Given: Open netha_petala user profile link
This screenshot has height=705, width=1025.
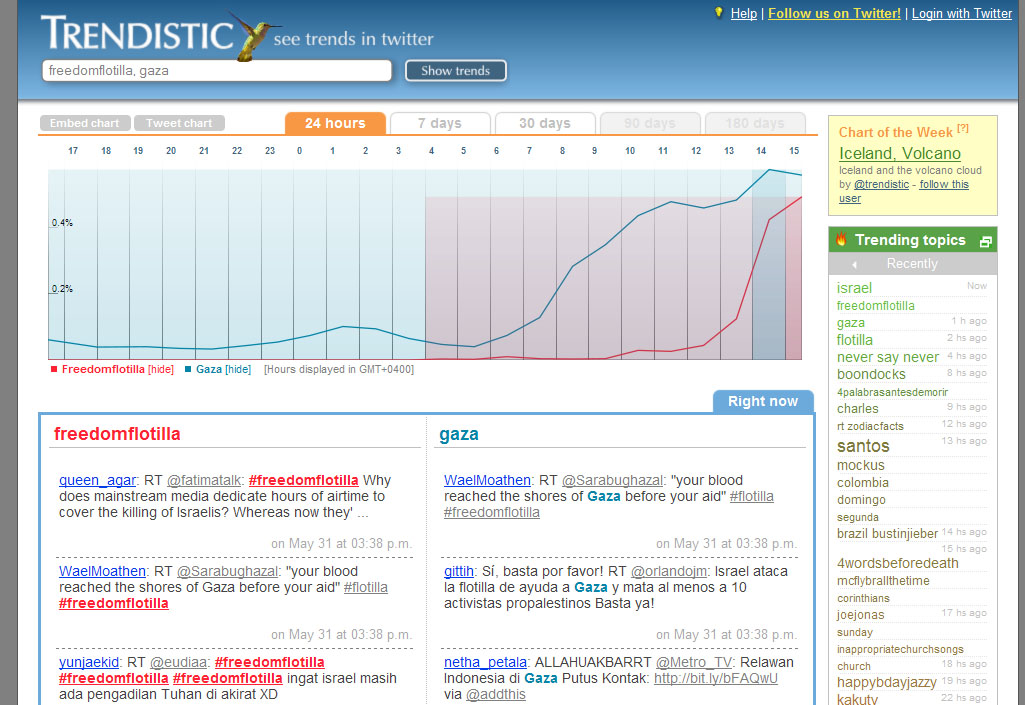Looking at the screenshot, I should [x=485, y=662].
